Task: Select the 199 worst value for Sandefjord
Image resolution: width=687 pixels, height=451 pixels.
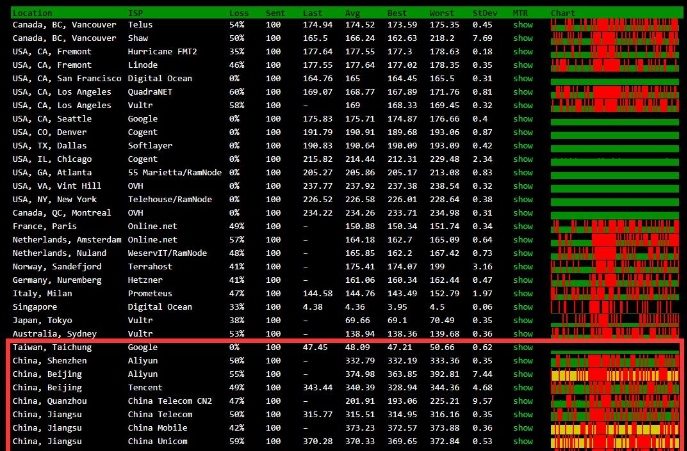Action: [437, 266]
